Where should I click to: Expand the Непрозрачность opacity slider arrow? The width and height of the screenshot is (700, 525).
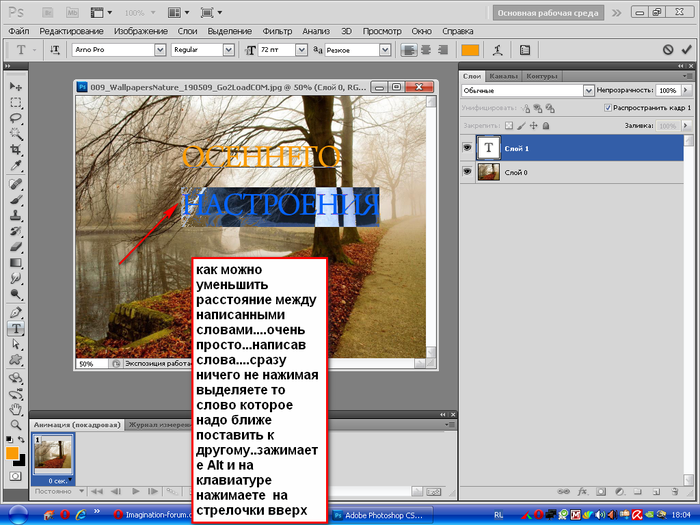pyautogui.click(x=686, y=90)
